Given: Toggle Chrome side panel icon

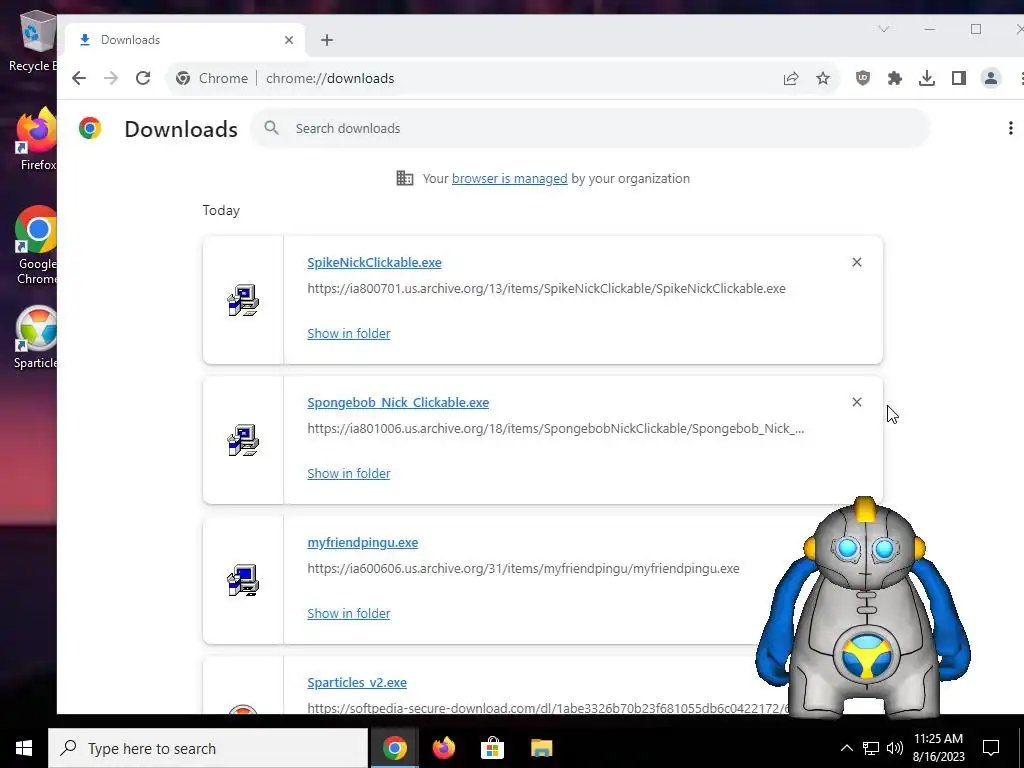Looking at the screenshot, I should point(959,78).
